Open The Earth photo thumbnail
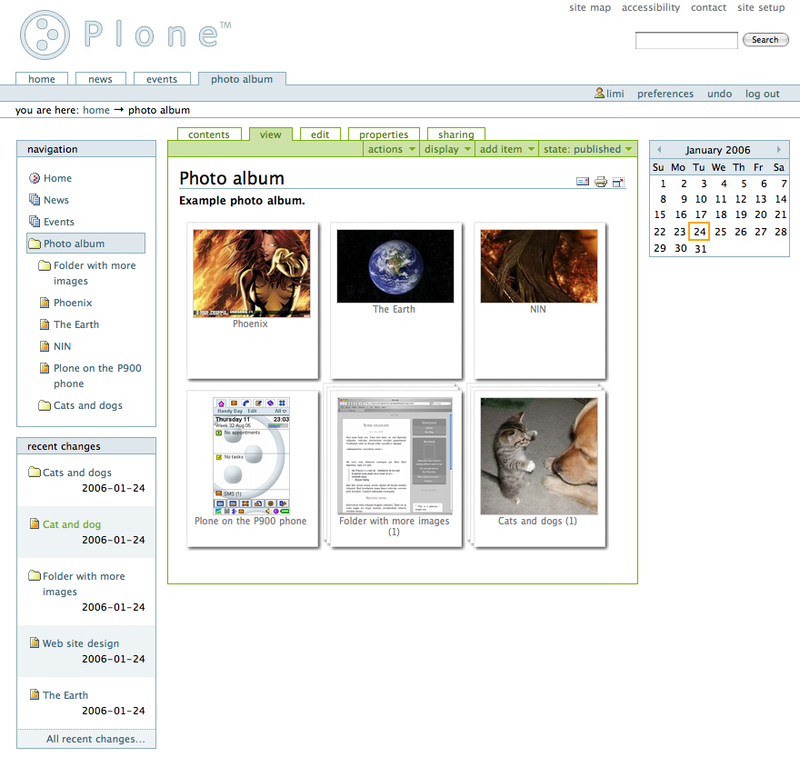The height and width of the screenshot is (767, 800). click(395, 265)
